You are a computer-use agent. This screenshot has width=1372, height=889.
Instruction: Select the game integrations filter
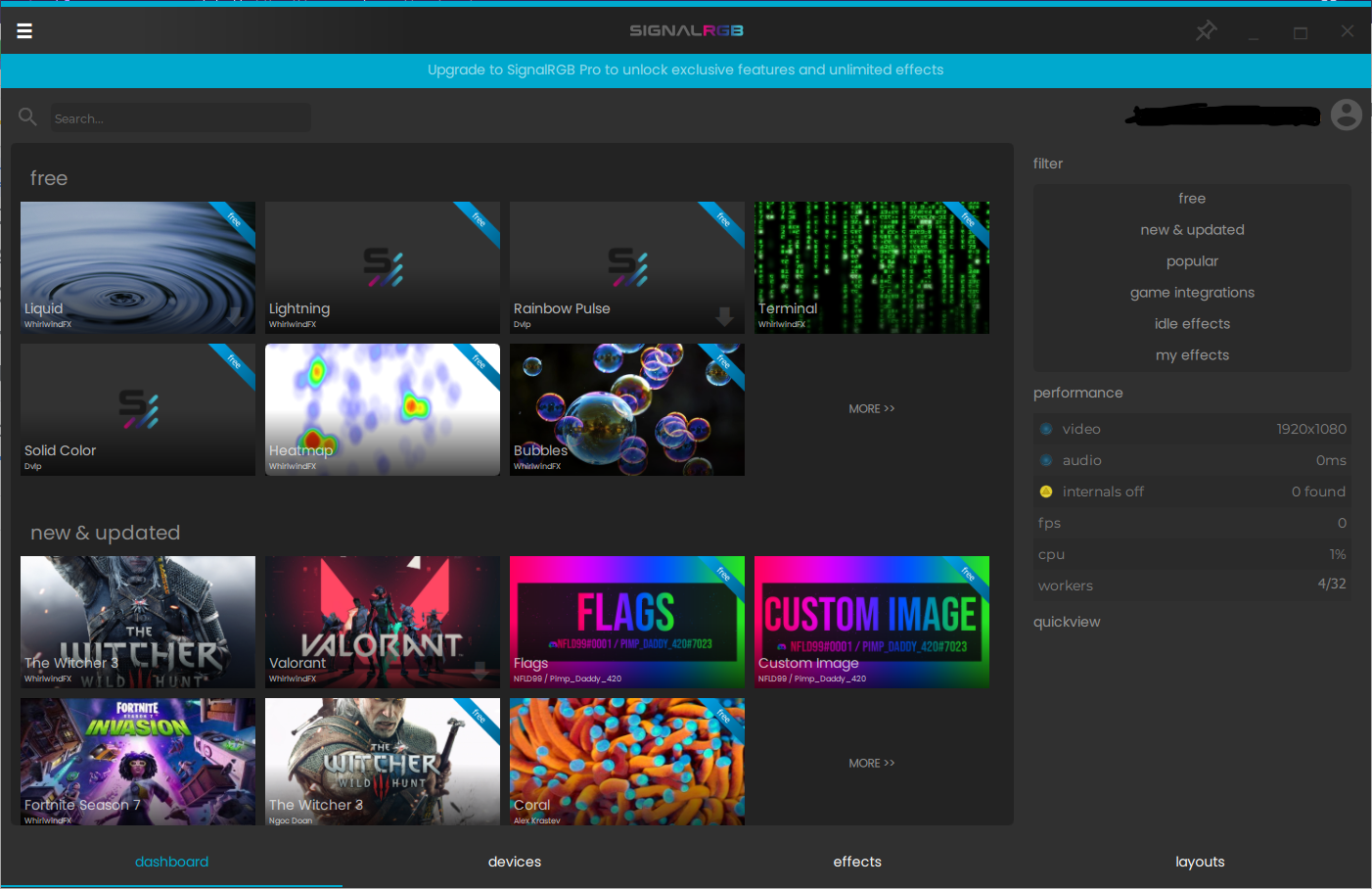(1192, 292)
